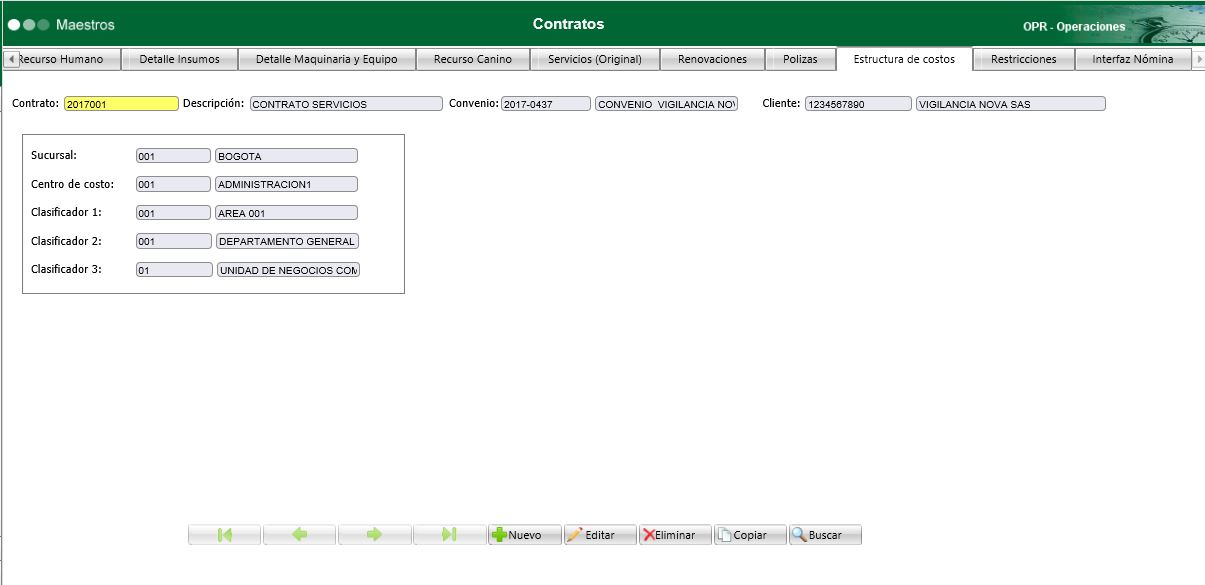
Task: Jump to the last record
Action: [x=449, y=535]
